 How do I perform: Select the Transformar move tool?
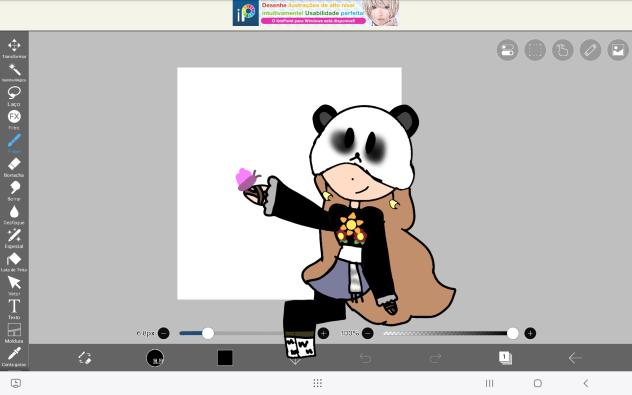pos(14,48)
